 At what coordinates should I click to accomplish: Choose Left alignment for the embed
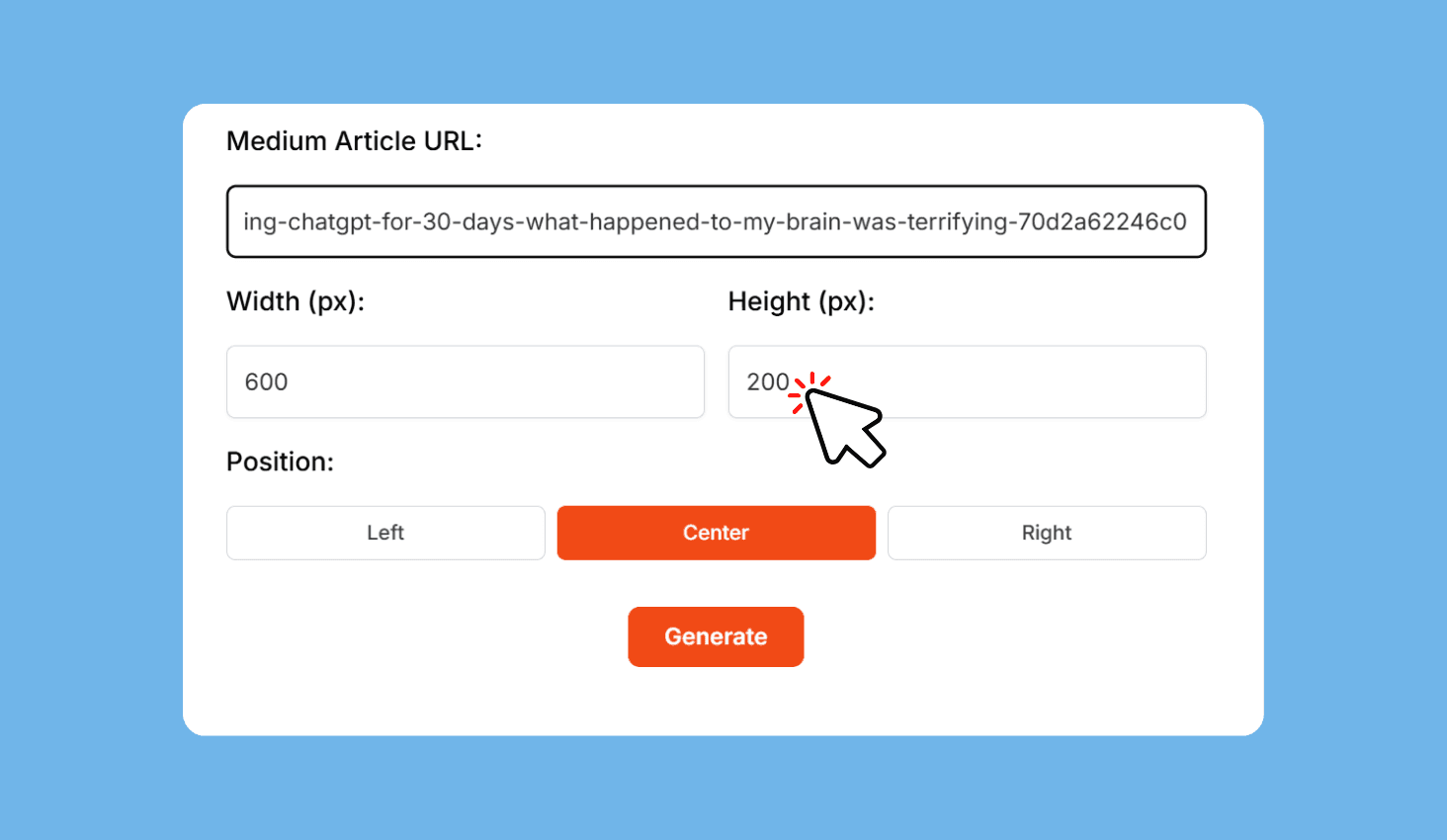[384, 533]
